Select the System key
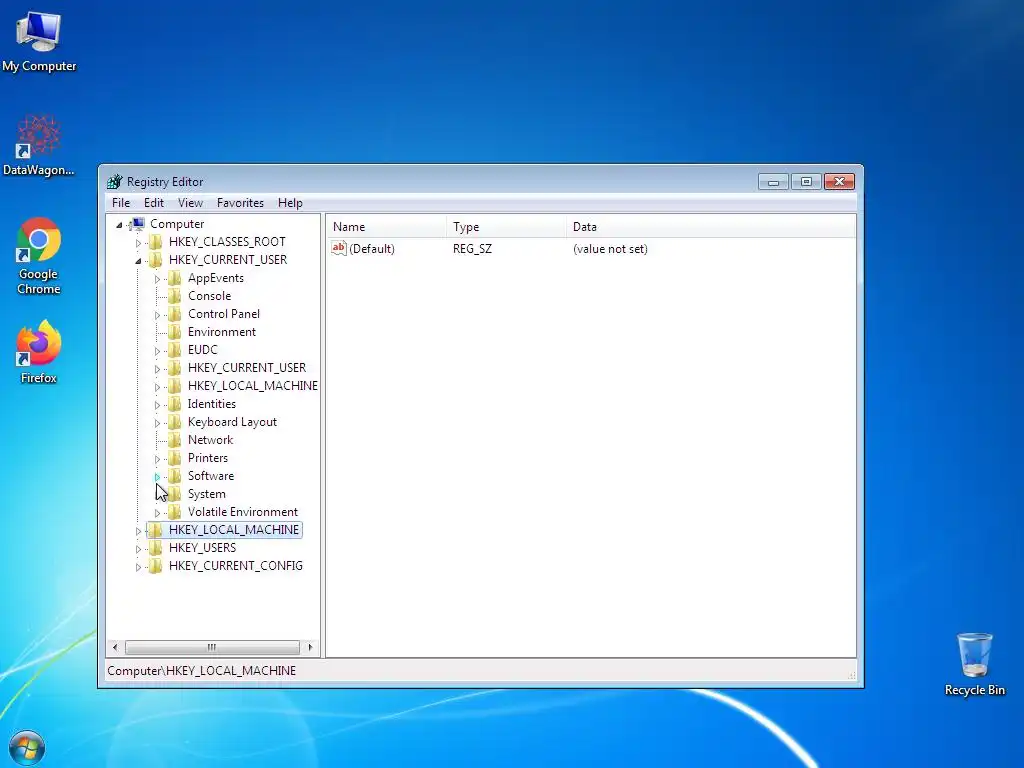 [206, 494]
